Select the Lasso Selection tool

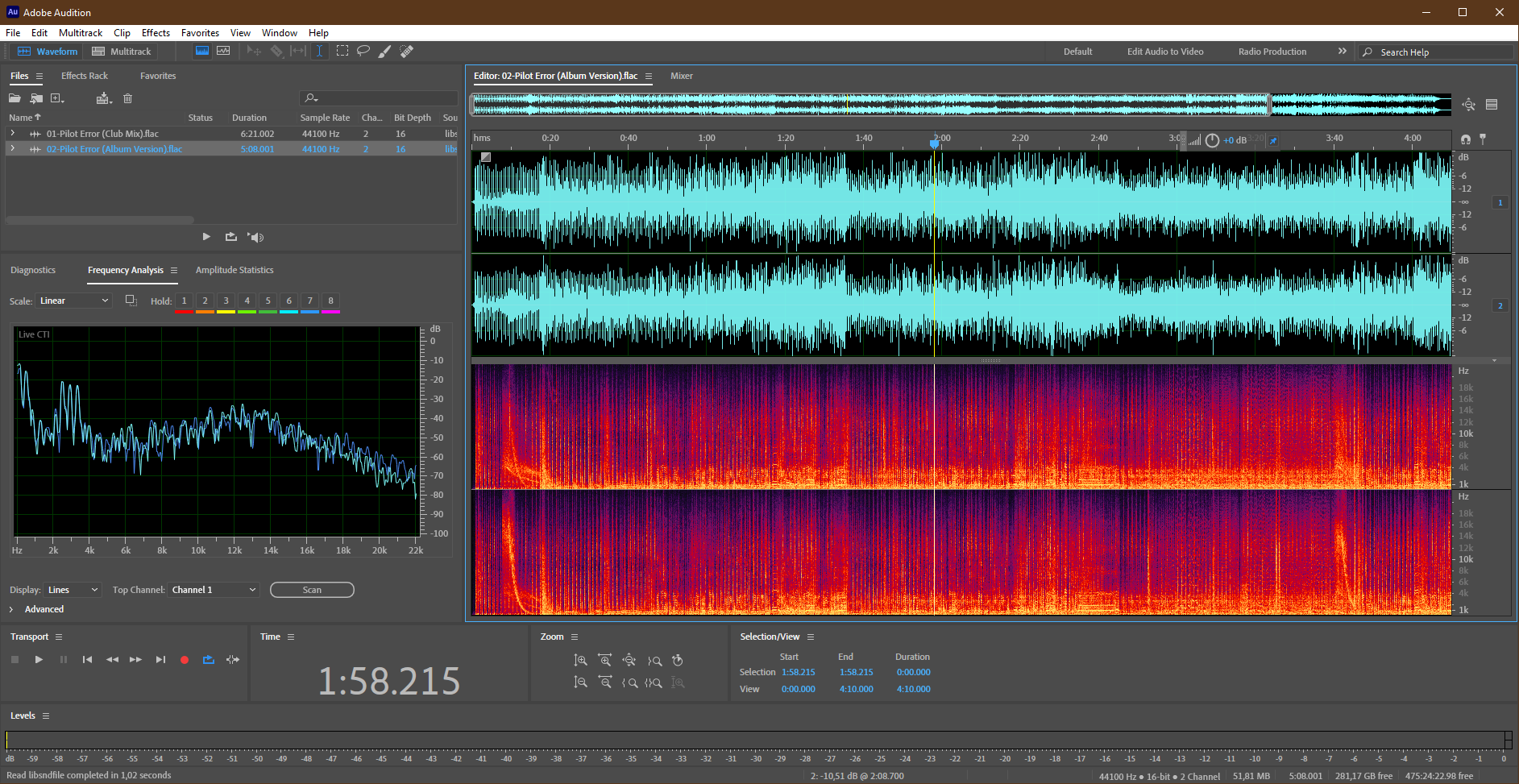(363, 51)
